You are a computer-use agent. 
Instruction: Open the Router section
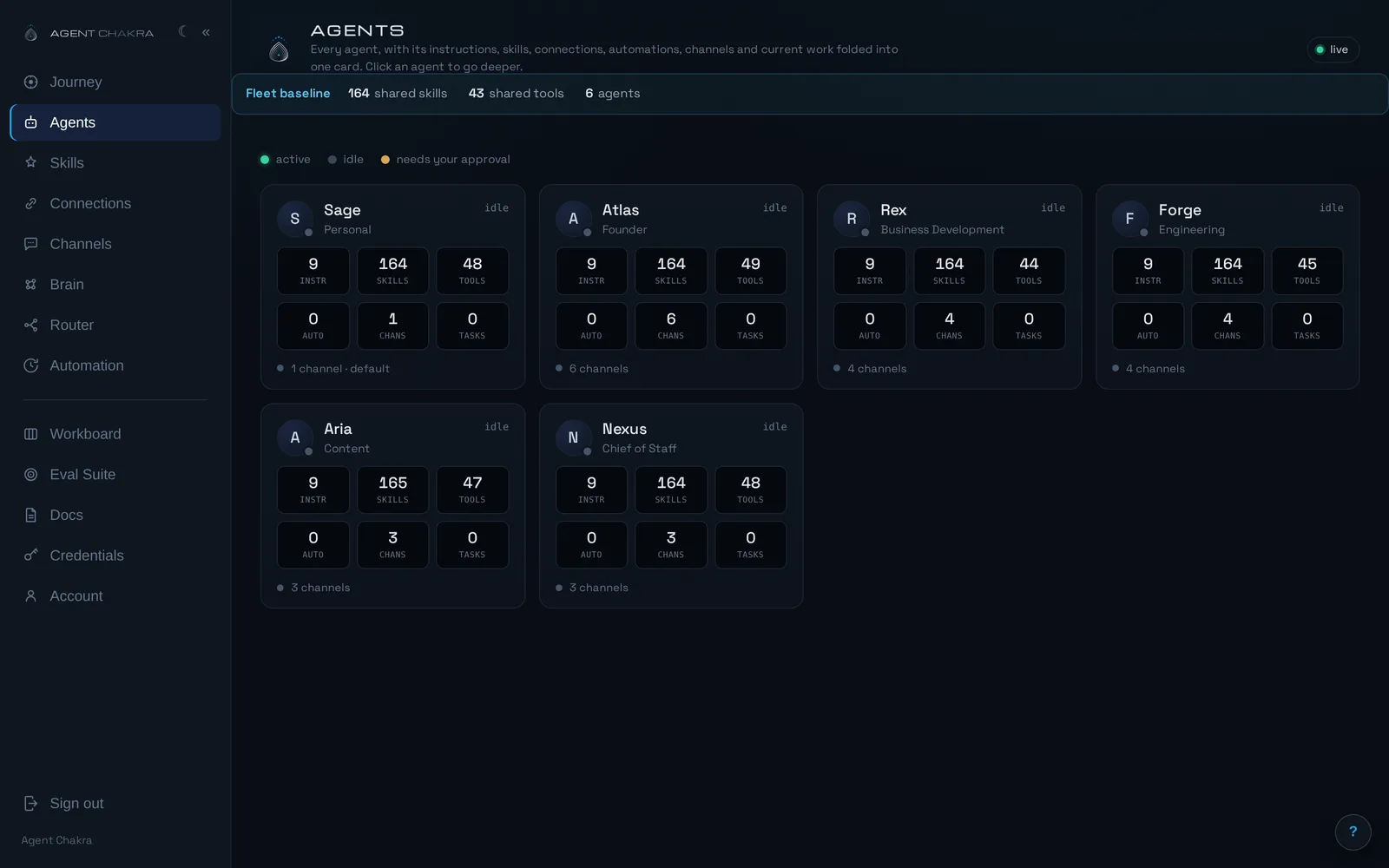[x=115, y=325]
